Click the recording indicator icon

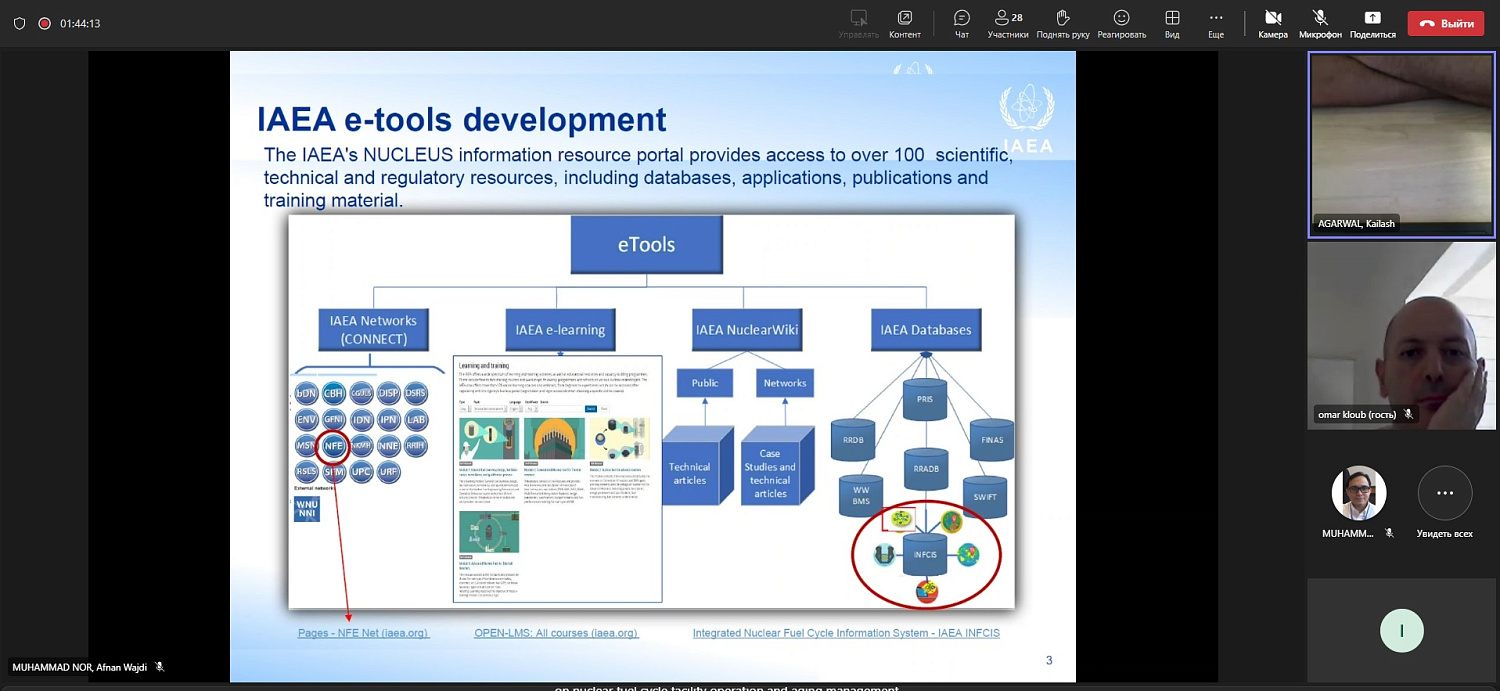(44, 23)
